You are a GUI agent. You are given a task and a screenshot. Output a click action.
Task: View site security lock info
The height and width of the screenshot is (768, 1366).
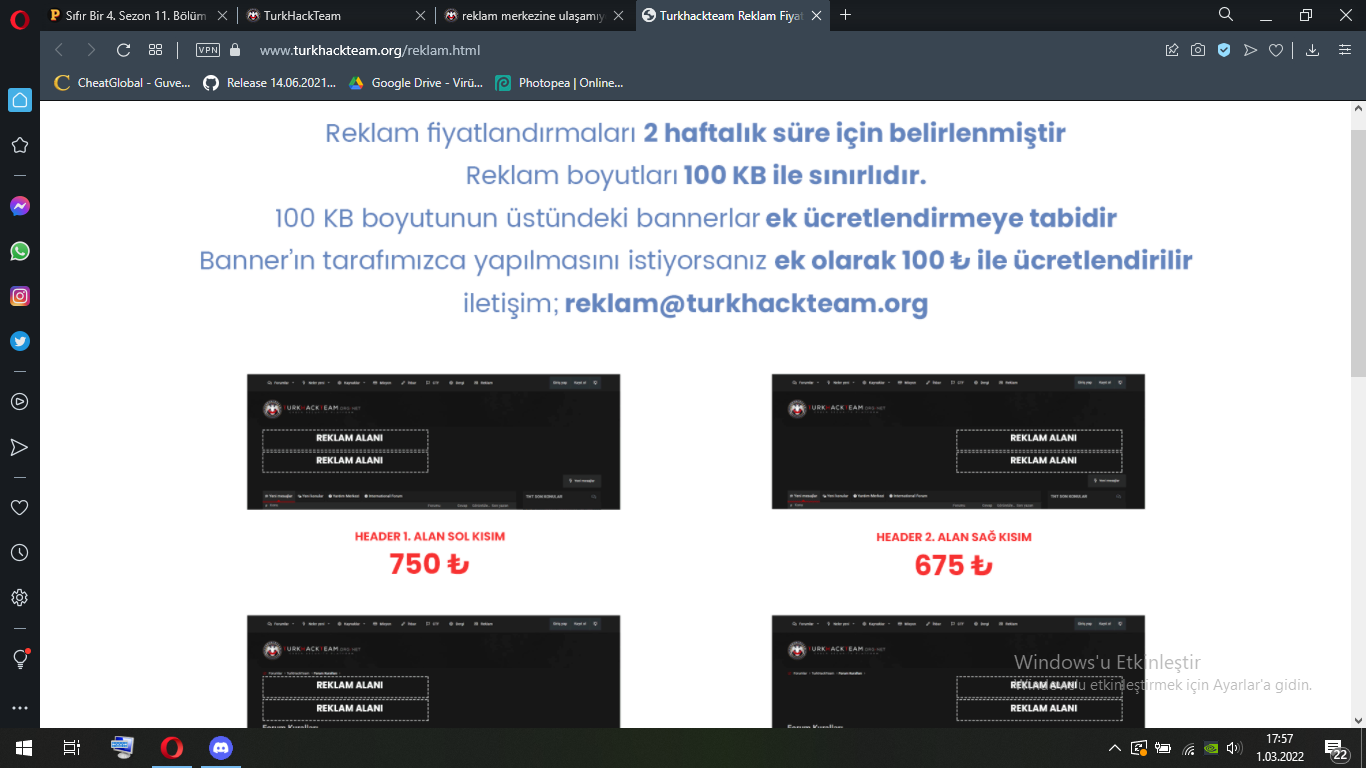[x=235, y=50]
